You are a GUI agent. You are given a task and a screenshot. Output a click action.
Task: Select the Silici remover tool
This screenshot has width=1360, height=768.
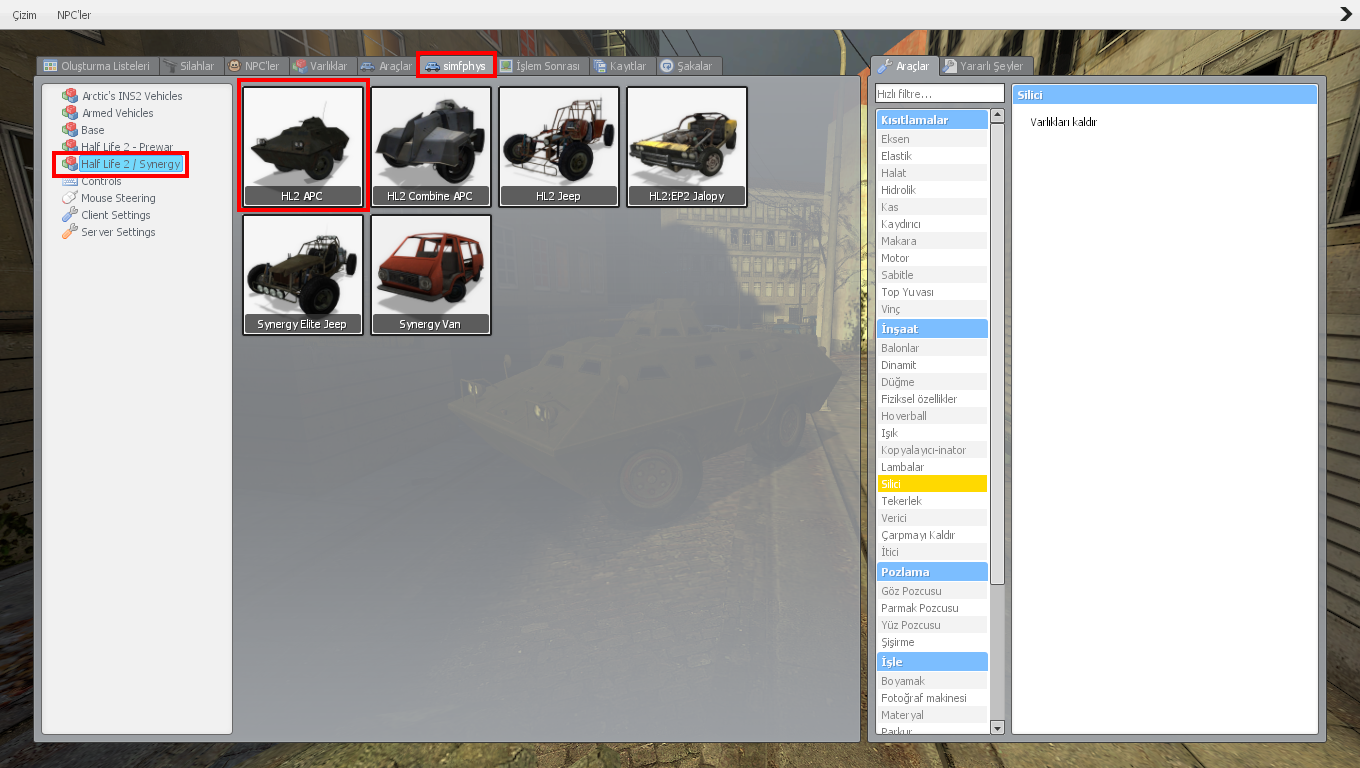[x=932, y=484]
